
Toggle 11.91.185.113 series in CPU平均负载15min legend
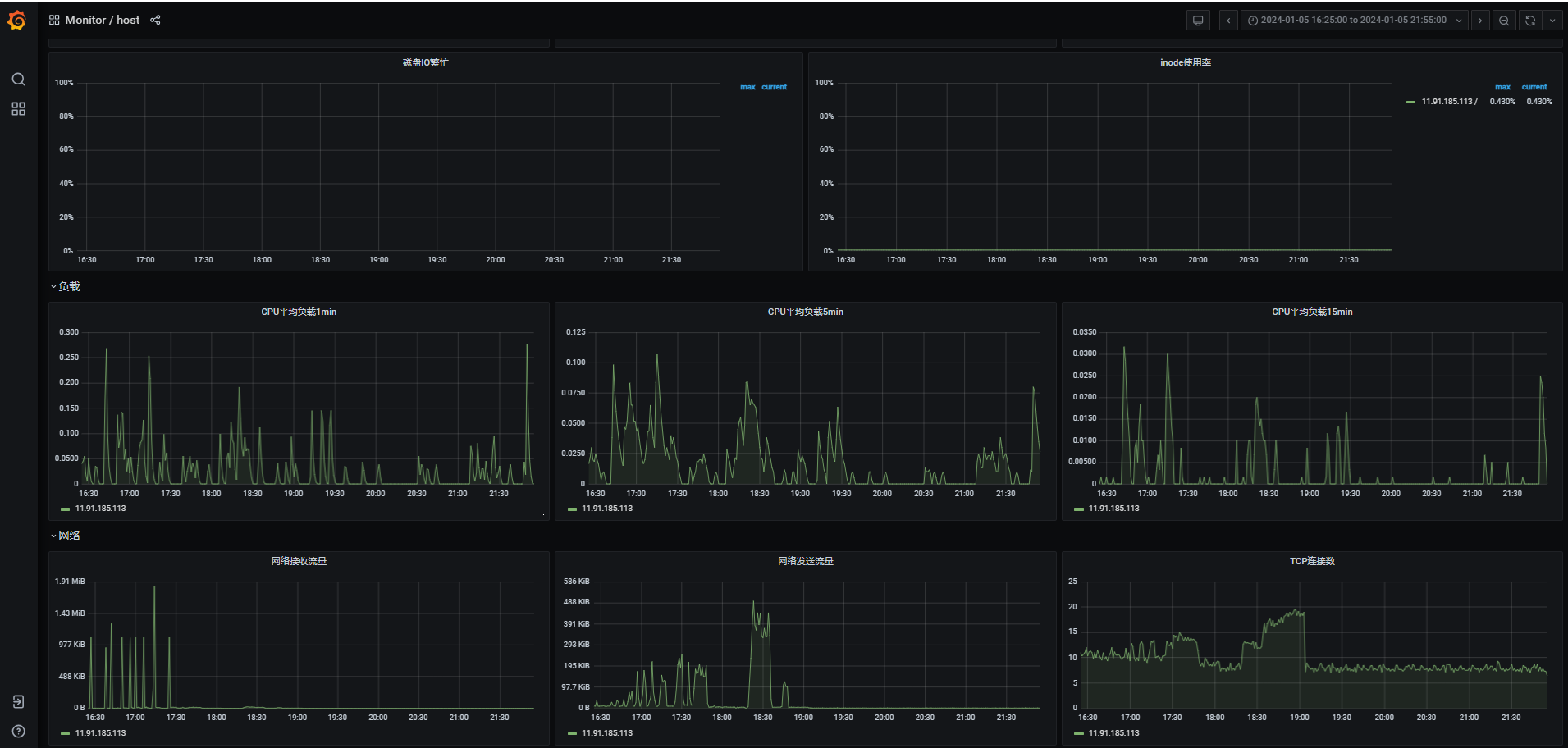1113,509
